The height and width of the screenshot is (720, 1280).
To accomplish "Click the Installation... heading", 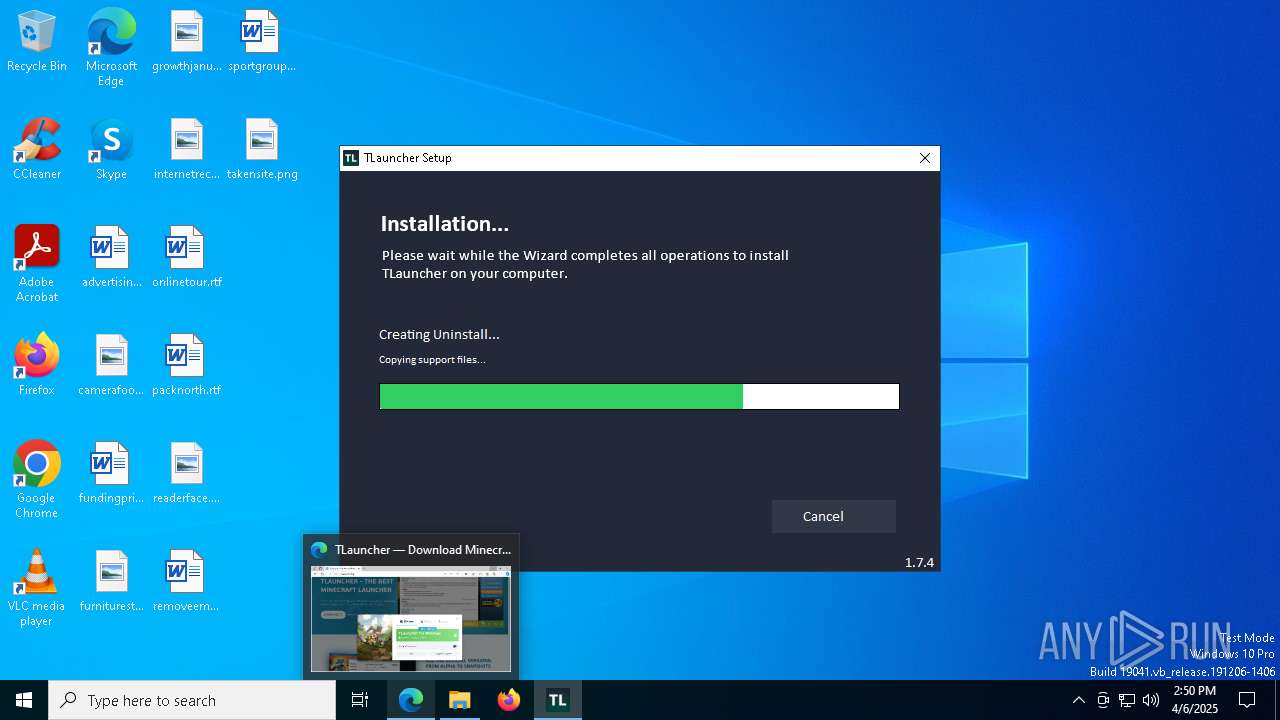I will tap(444, 223).
